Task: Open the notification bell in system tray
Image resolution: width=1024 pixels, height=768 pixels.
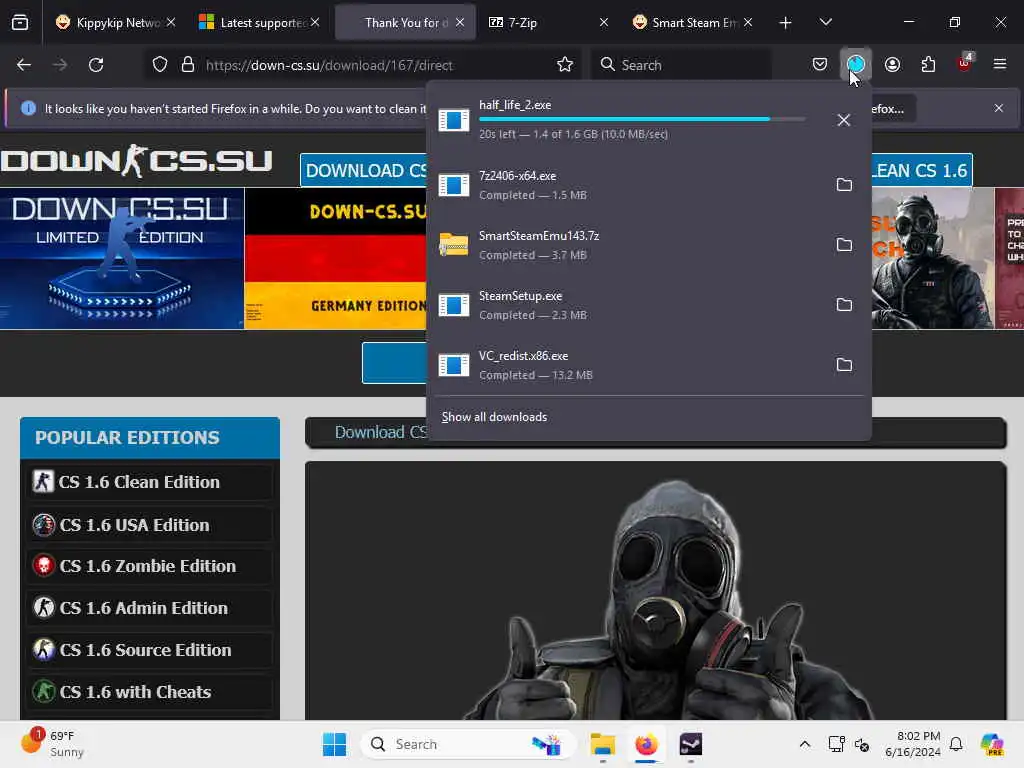Action: (x=956, y=744)
